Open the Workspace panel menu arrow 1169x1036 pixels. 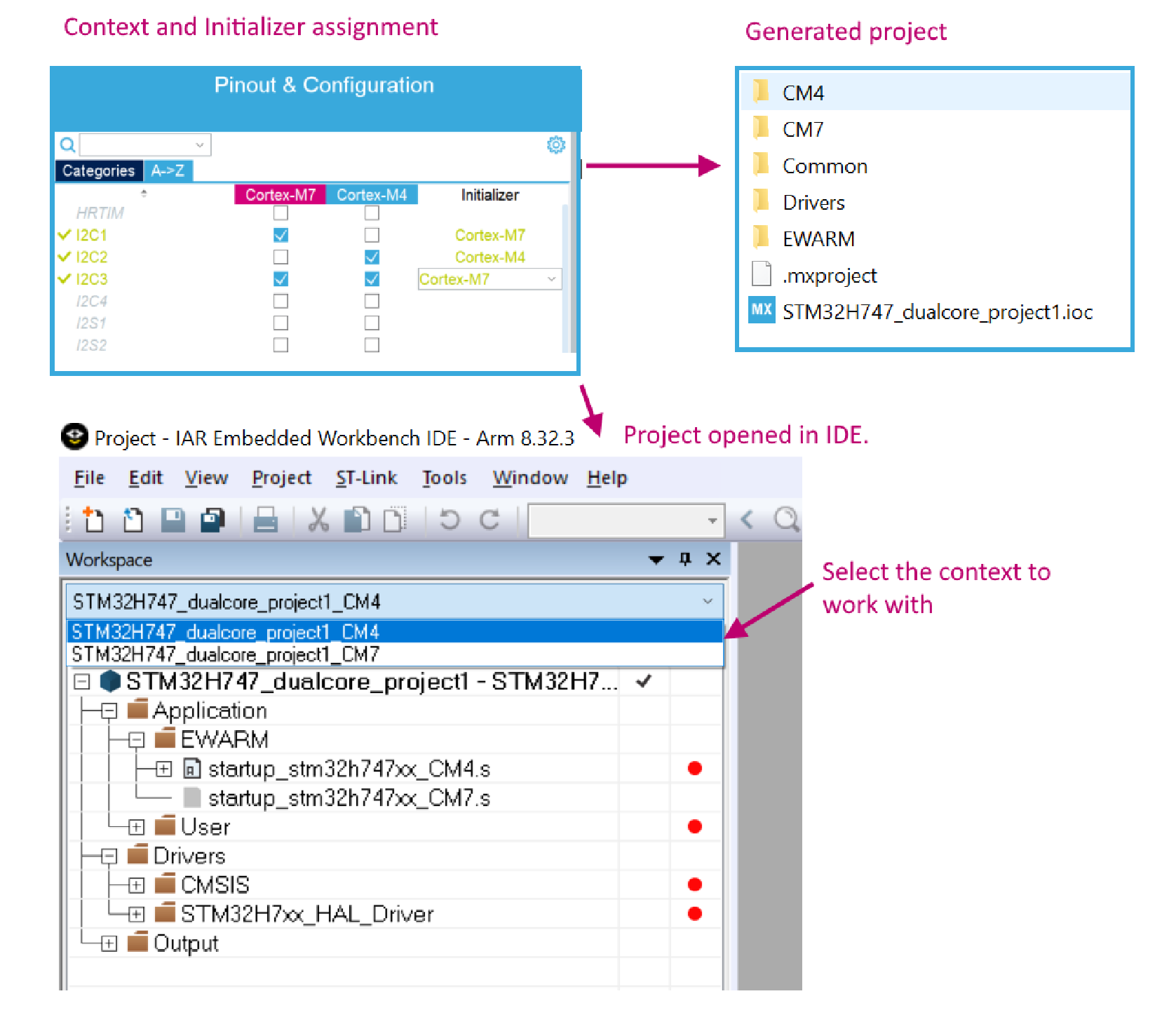(x=656, y=559)
